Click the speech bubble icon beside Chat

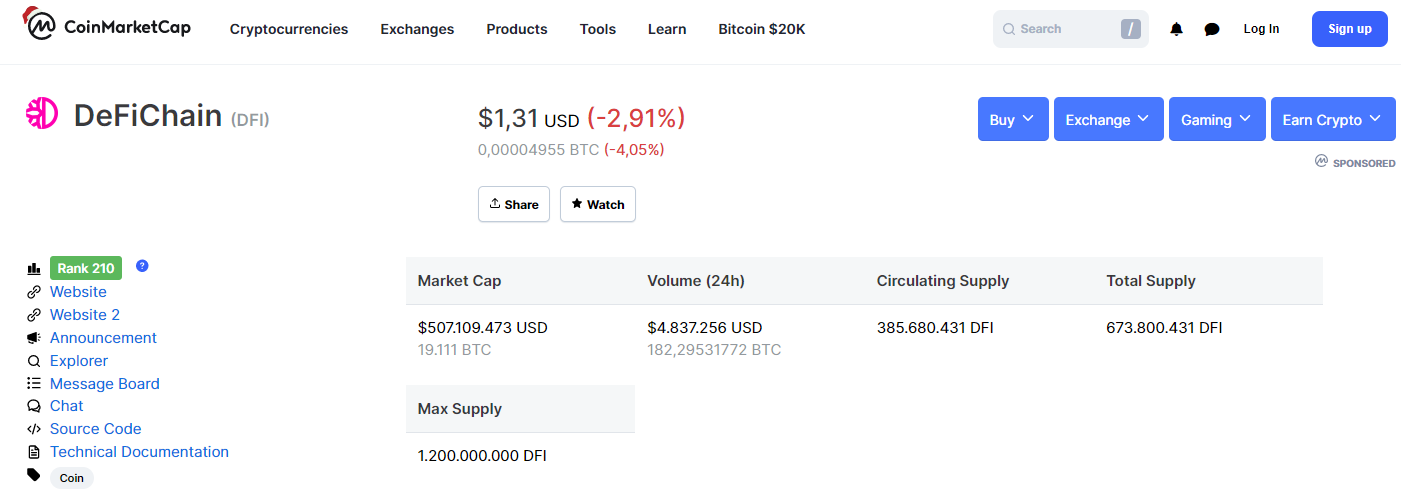click(x=34, y=406)
